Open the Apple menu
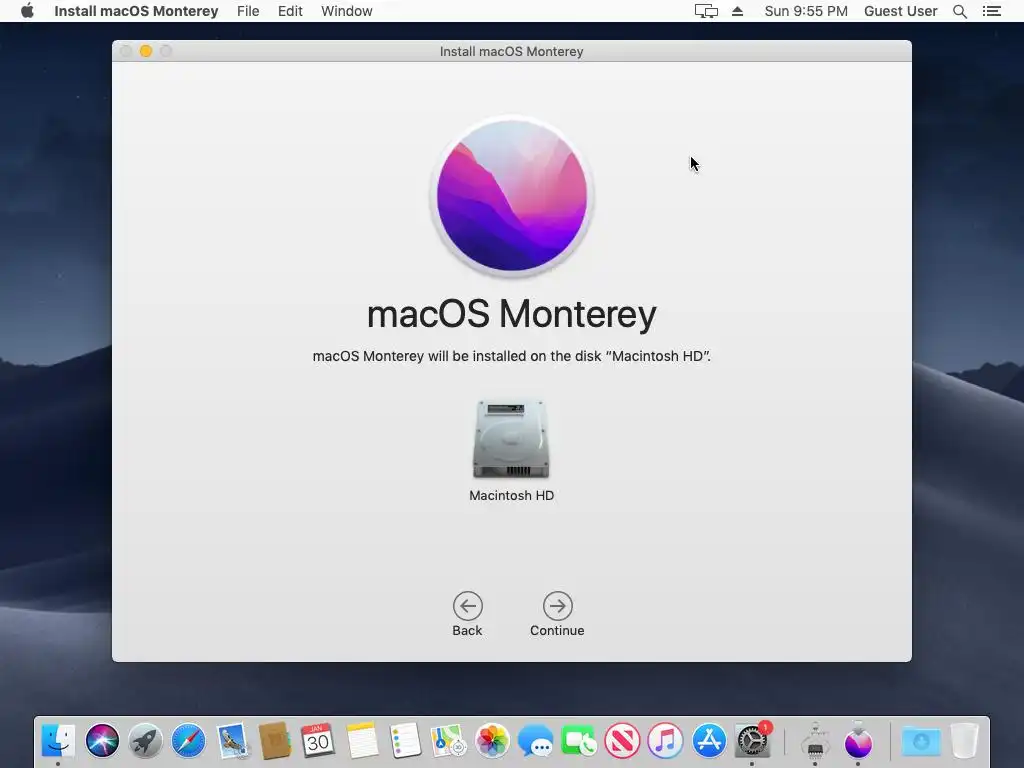 click(27, 11)
